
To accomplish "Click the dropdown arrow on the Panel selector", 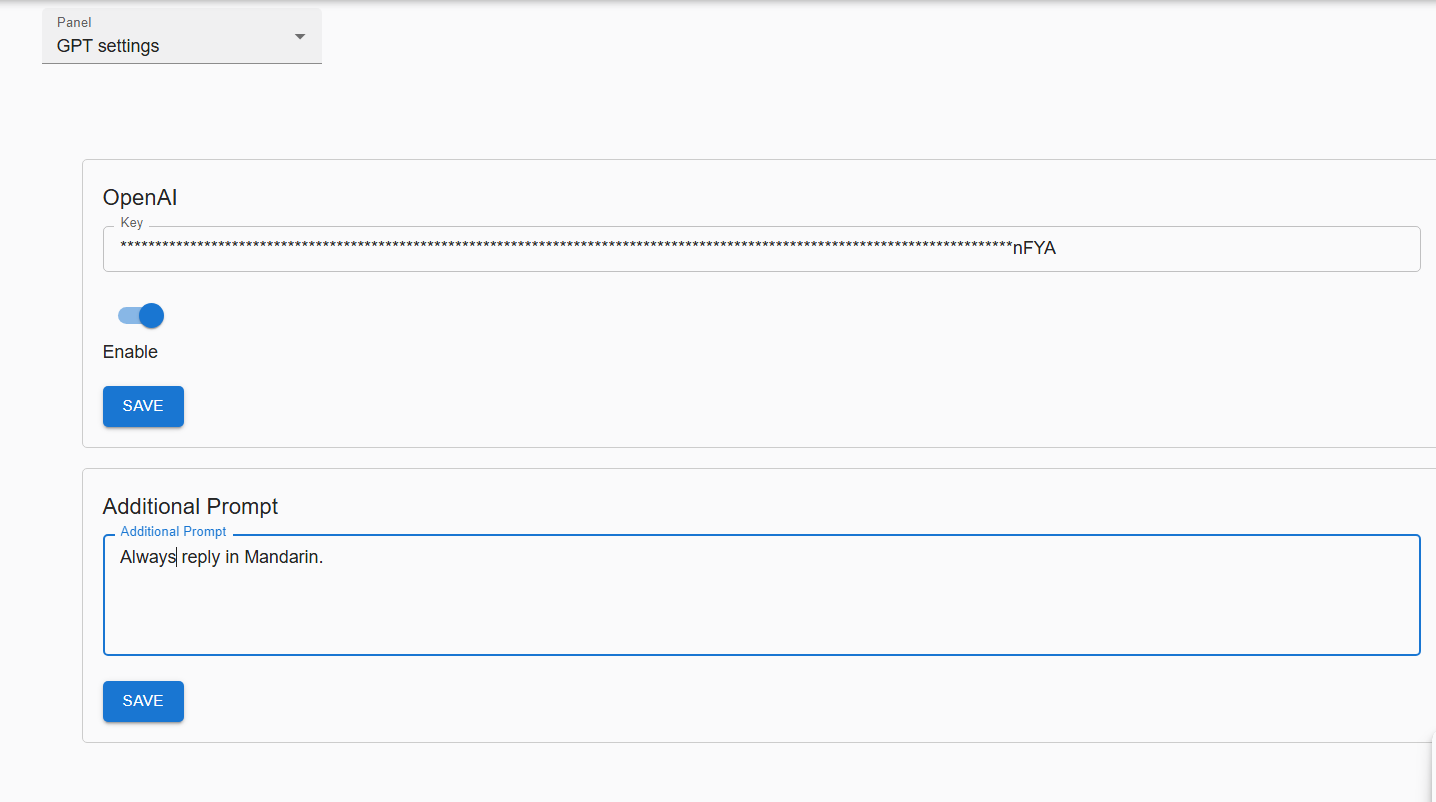I will point(299,36).
